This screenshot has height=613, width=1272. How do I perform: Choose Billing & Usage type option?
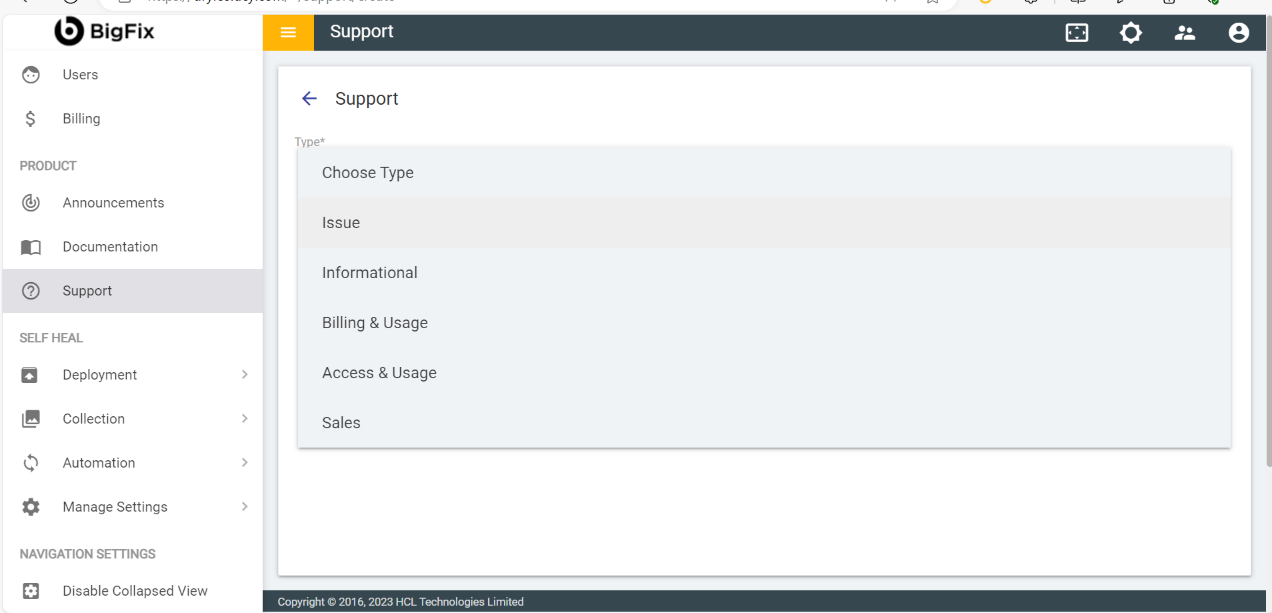pyautogui.click(x=764, y=323)
